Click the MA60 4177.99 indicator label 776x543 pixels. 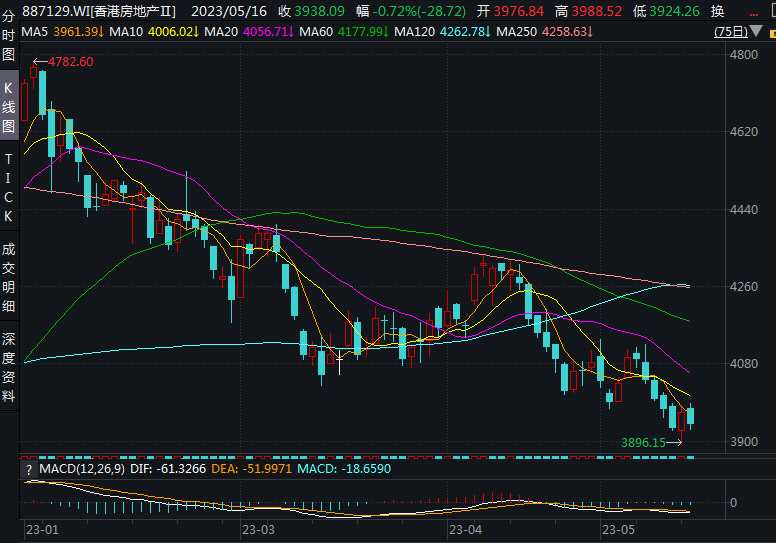tap(343, 32)
